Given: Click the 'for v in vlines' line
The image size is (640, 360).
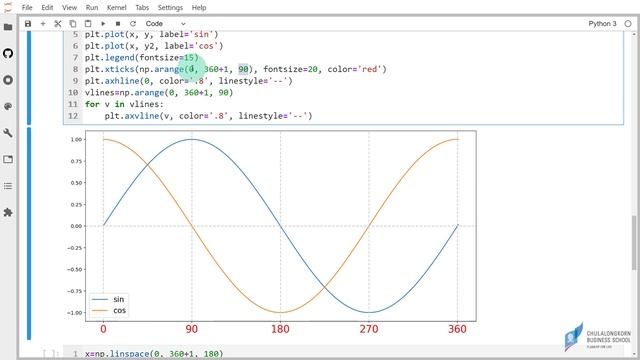Looking at the screenshot, I should pyautogui.click(x=124, y=104).
